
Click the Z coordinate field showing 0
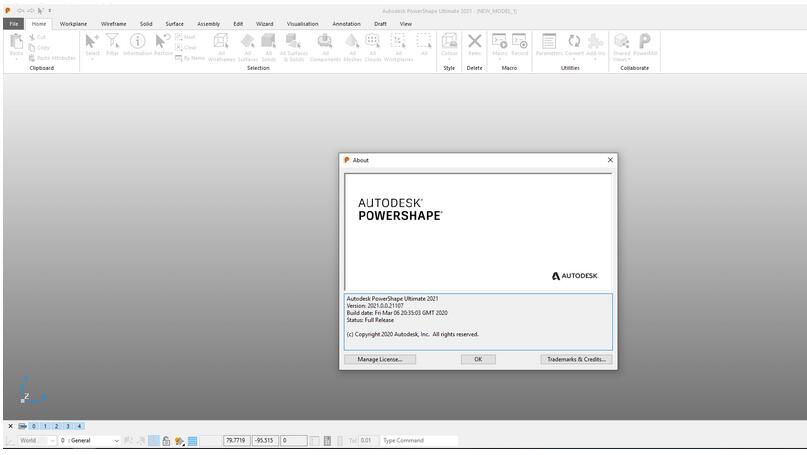[x=294, y=441]
